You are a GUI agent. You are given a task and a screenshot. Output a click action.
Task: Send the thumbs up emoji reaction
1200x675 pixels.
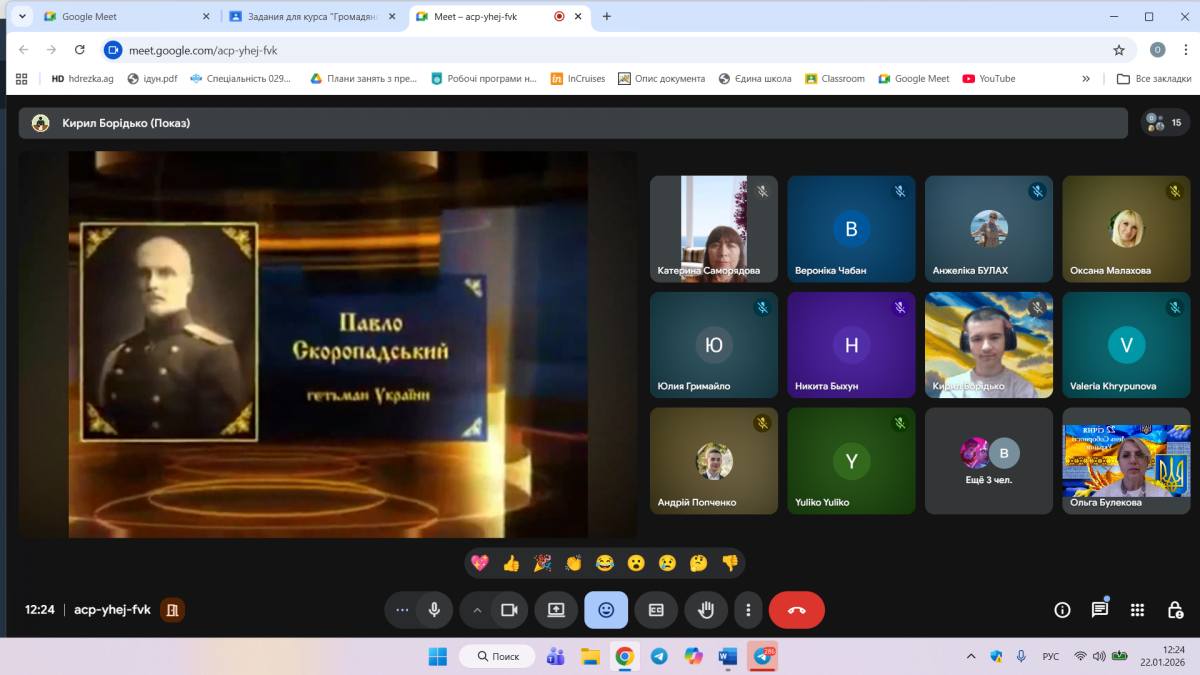(x=511, y=563)
